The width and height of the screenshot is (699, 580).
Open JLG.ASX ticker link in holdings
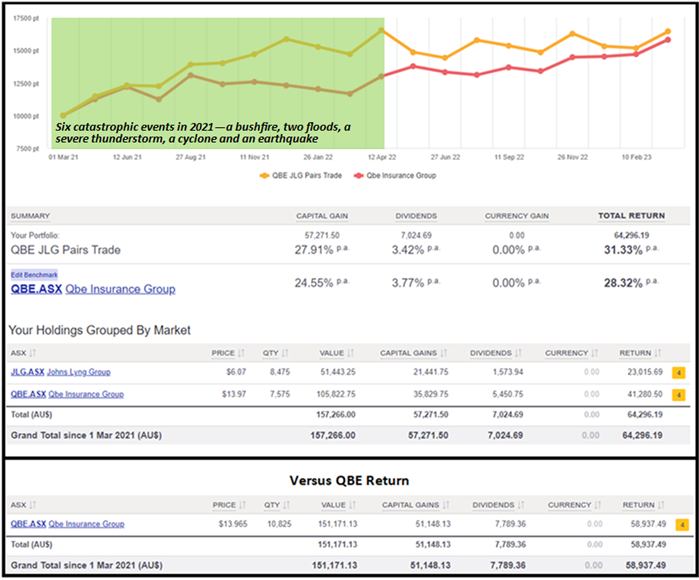coord(27,371)
